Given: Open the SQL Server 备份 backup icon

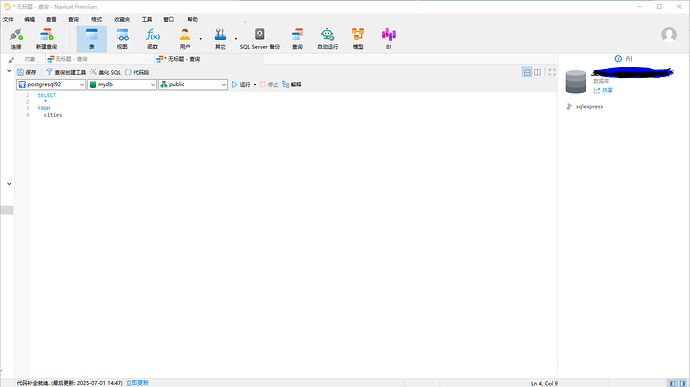Looking at the screenshot, I should click(260, 38).
